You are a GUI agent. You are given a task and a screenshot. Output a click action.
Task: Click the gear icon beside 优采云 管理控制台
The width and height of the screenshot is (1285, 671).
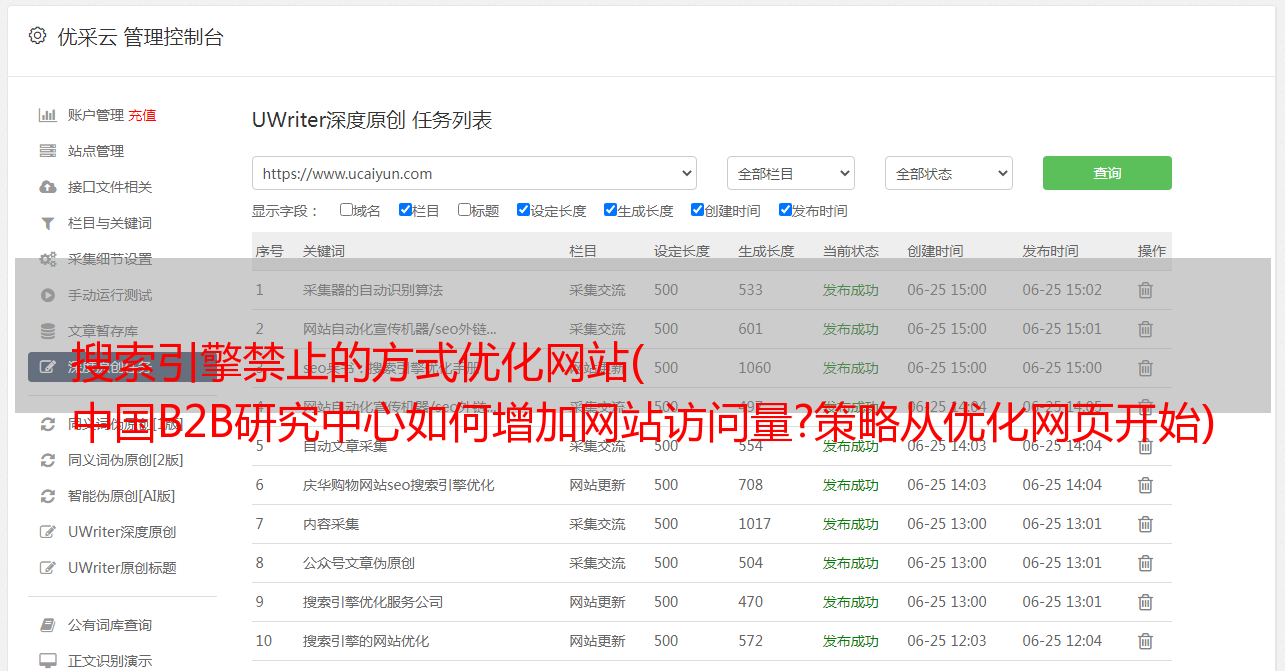pos(37,36)
